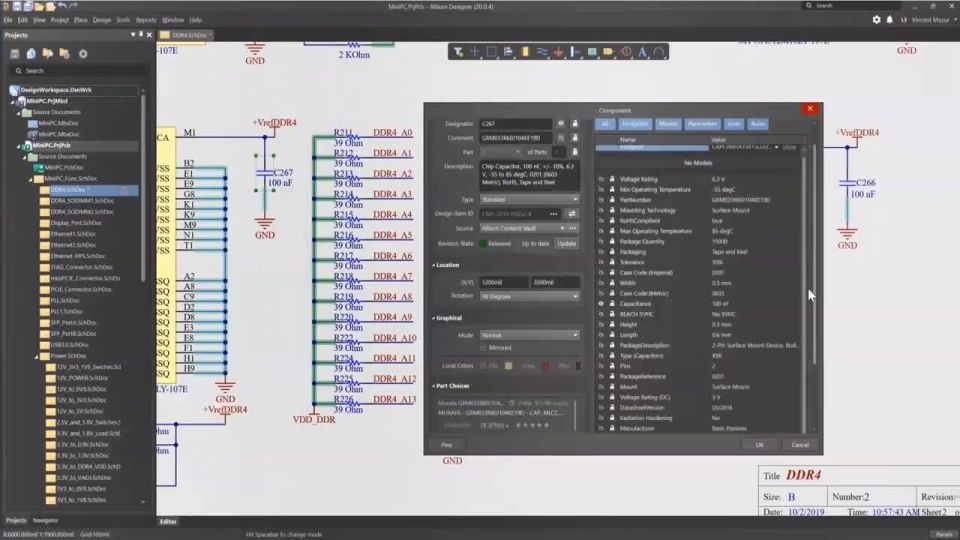Pick the Pins dark color swatch
The height and width of the screenshot is (540, 960).
click(578, 366)
